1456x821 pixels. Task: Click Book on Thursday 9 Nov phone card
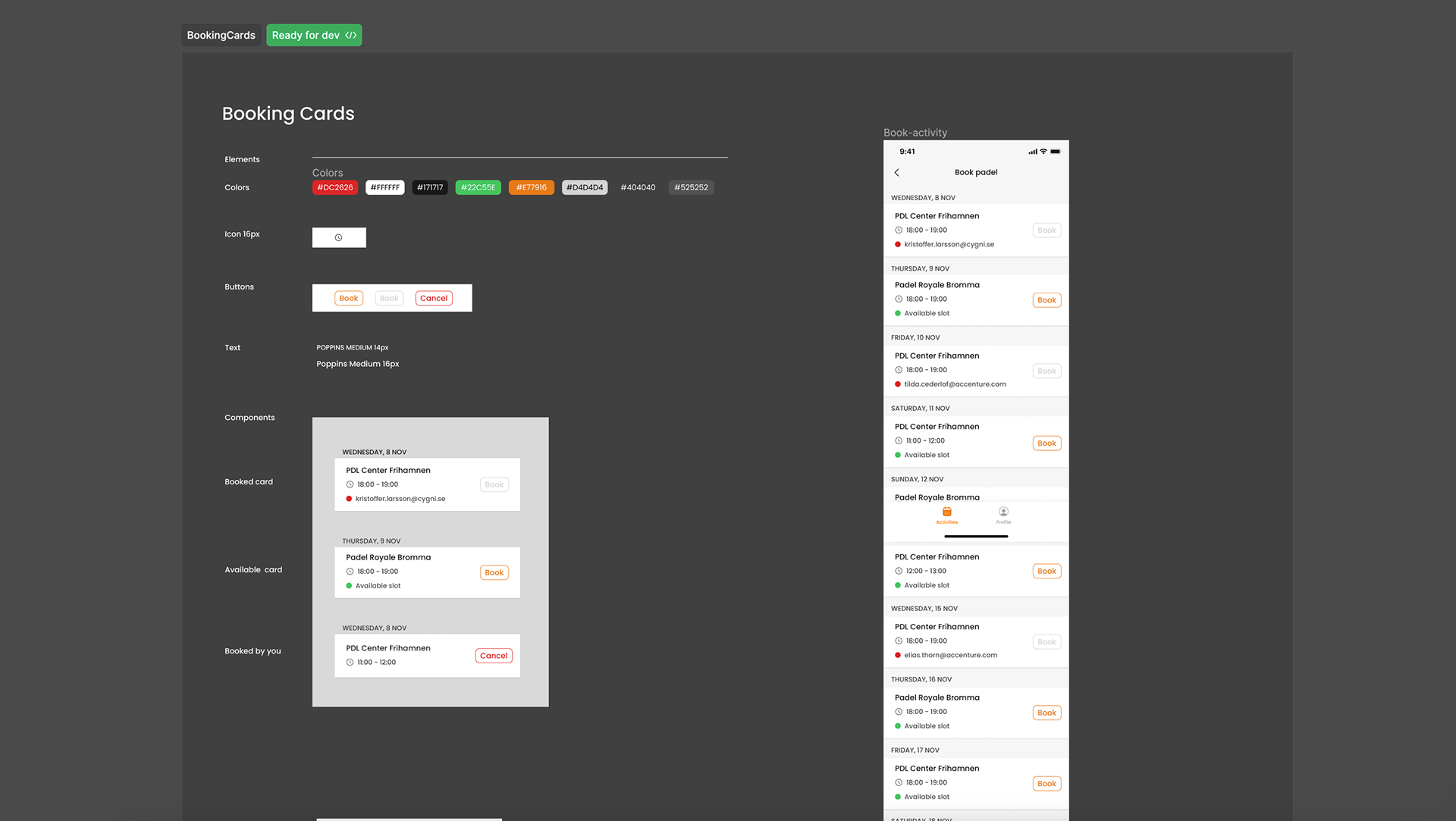tap(1046, 300)
